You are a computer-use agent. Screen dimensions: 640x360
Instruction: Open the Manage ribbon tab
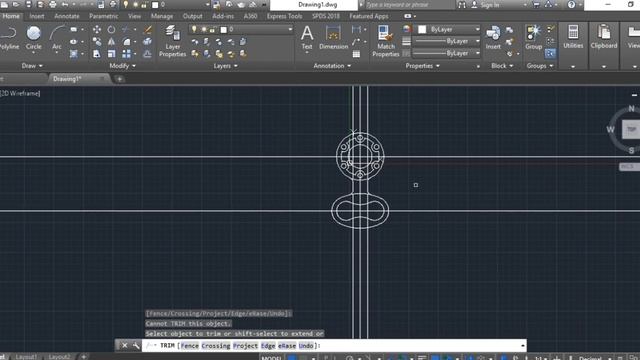(162, 16)
